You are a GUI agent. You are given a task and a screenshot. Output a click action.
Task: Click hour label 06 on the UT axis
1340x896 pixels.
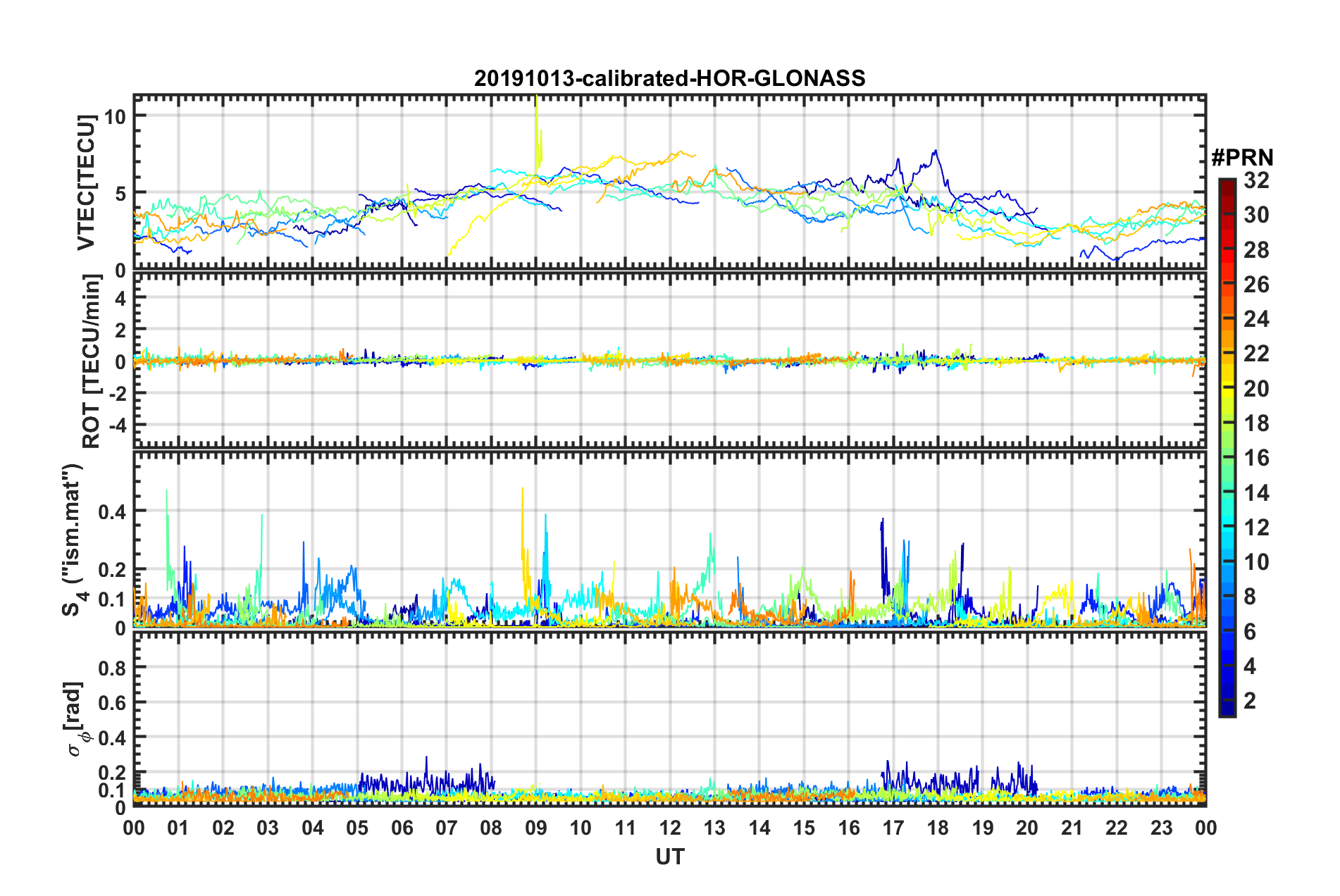(402, 828)
